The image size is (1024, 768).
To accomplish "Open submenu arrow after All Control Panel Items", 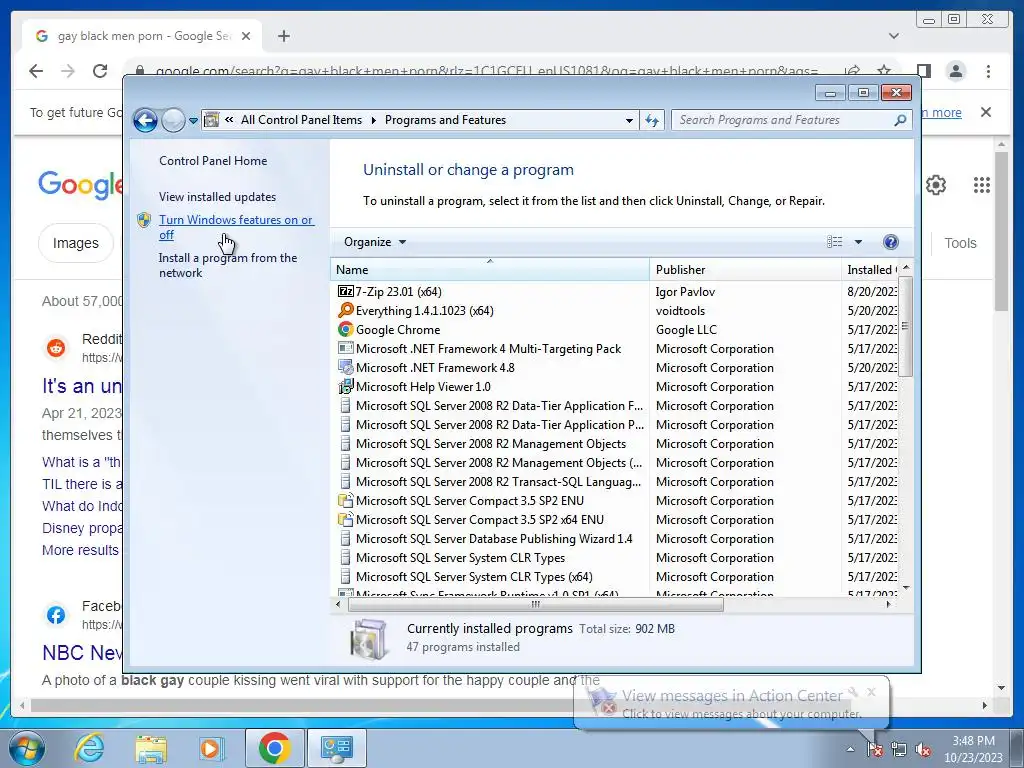I will tap(374, 120).
